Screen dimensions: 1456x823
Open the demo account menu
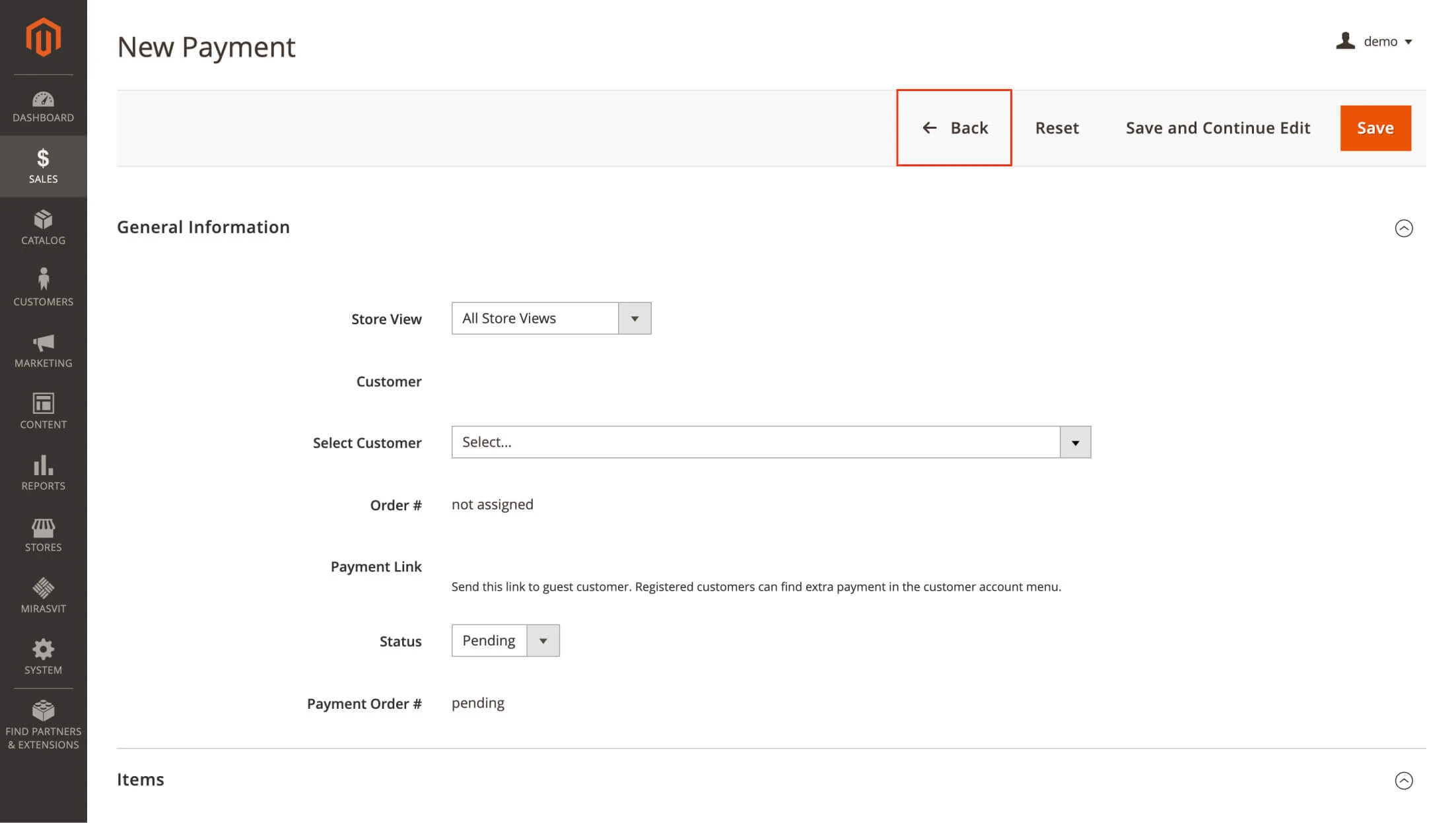click(x=1375, y=41)
